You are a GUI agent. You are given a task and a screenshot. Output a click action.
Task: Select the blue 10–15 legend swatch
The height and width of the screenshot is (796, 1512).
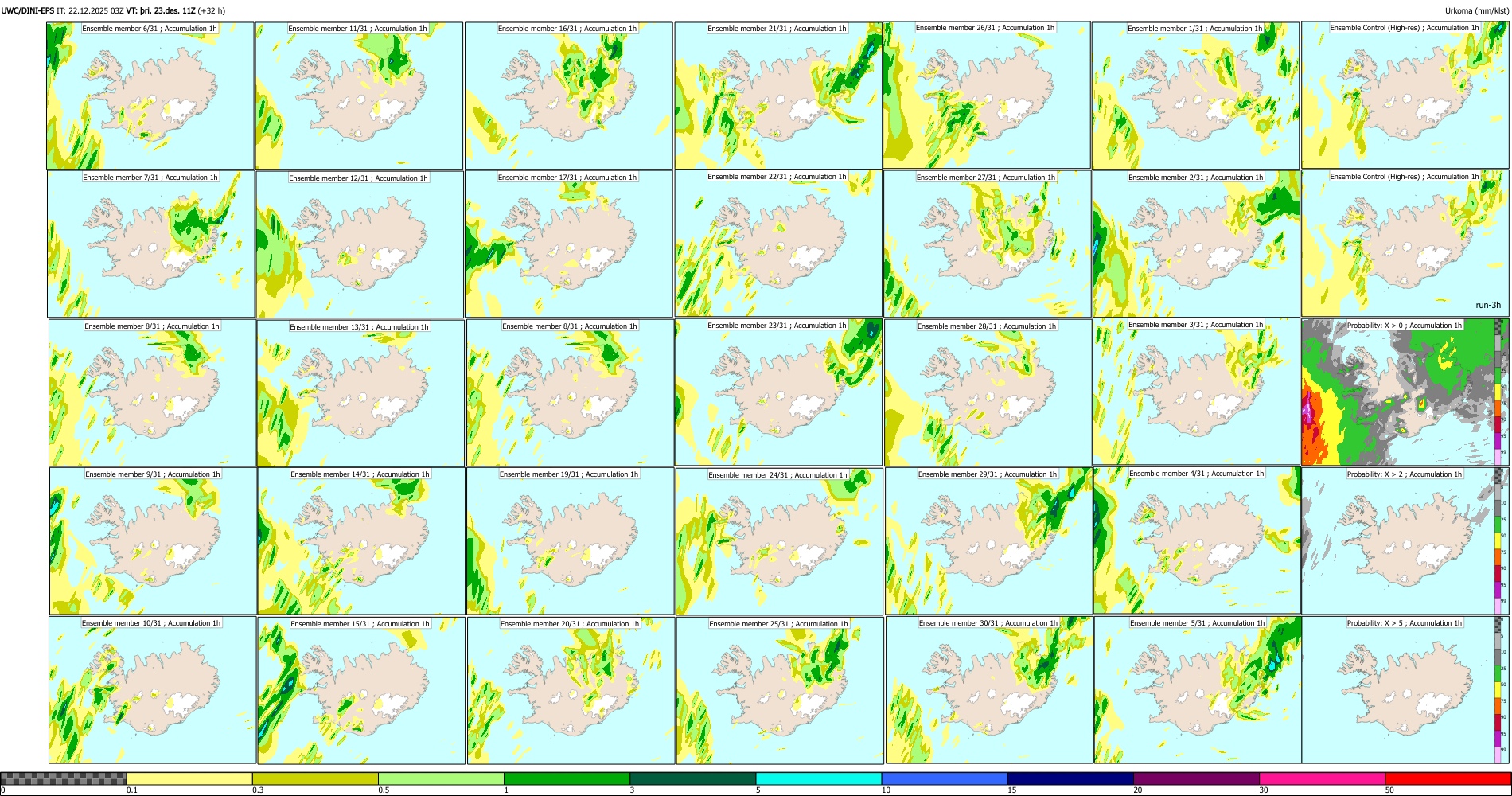pos(944,778)
